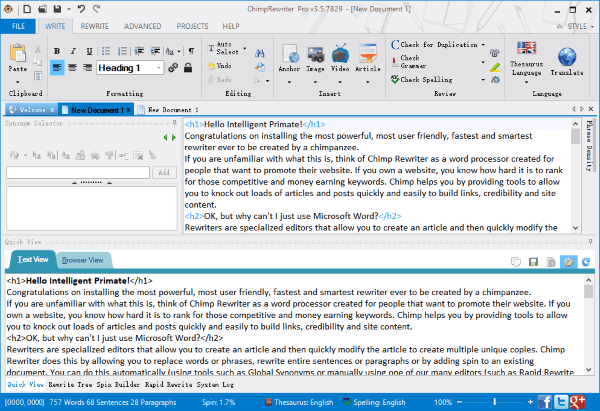The height and width of the screenshot is (411, 600).
Task: Click previous synonym green left arrow
Action: click(165, 137)
